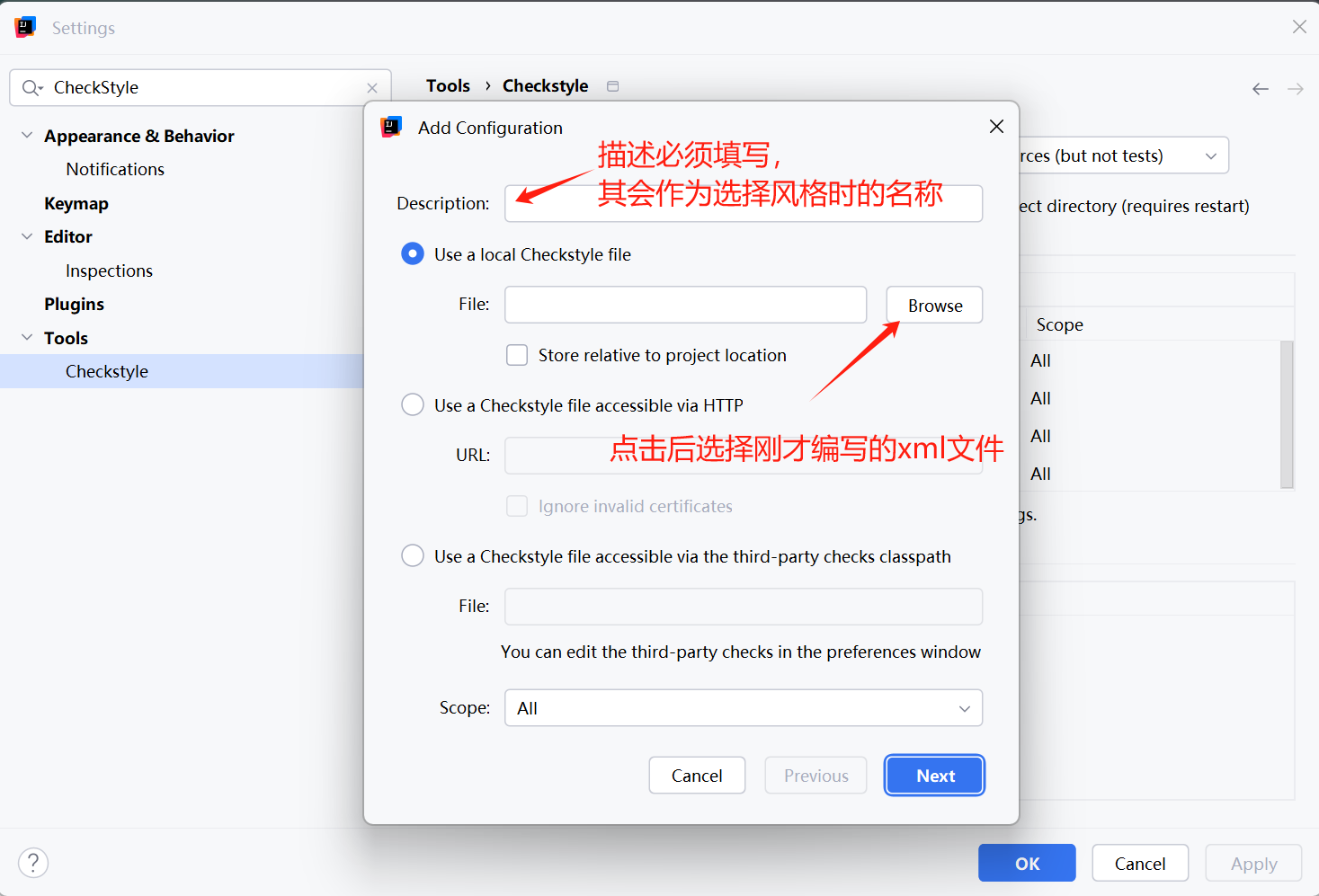Image resolution: width=1319 pixels, height=896 pixels.
Task: Go forward with the right arrow
Action: (1296, 89)
